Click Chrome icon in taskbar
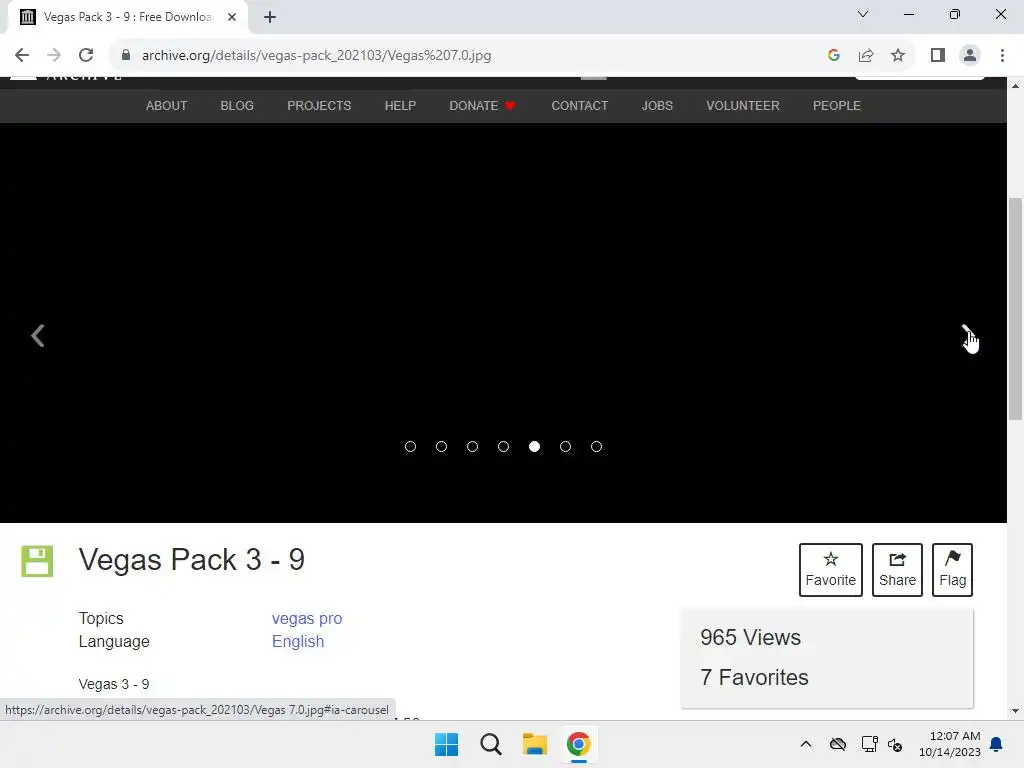Viewport: 1024px width, 768px height. pyautogui.click(x=579, y=744)
